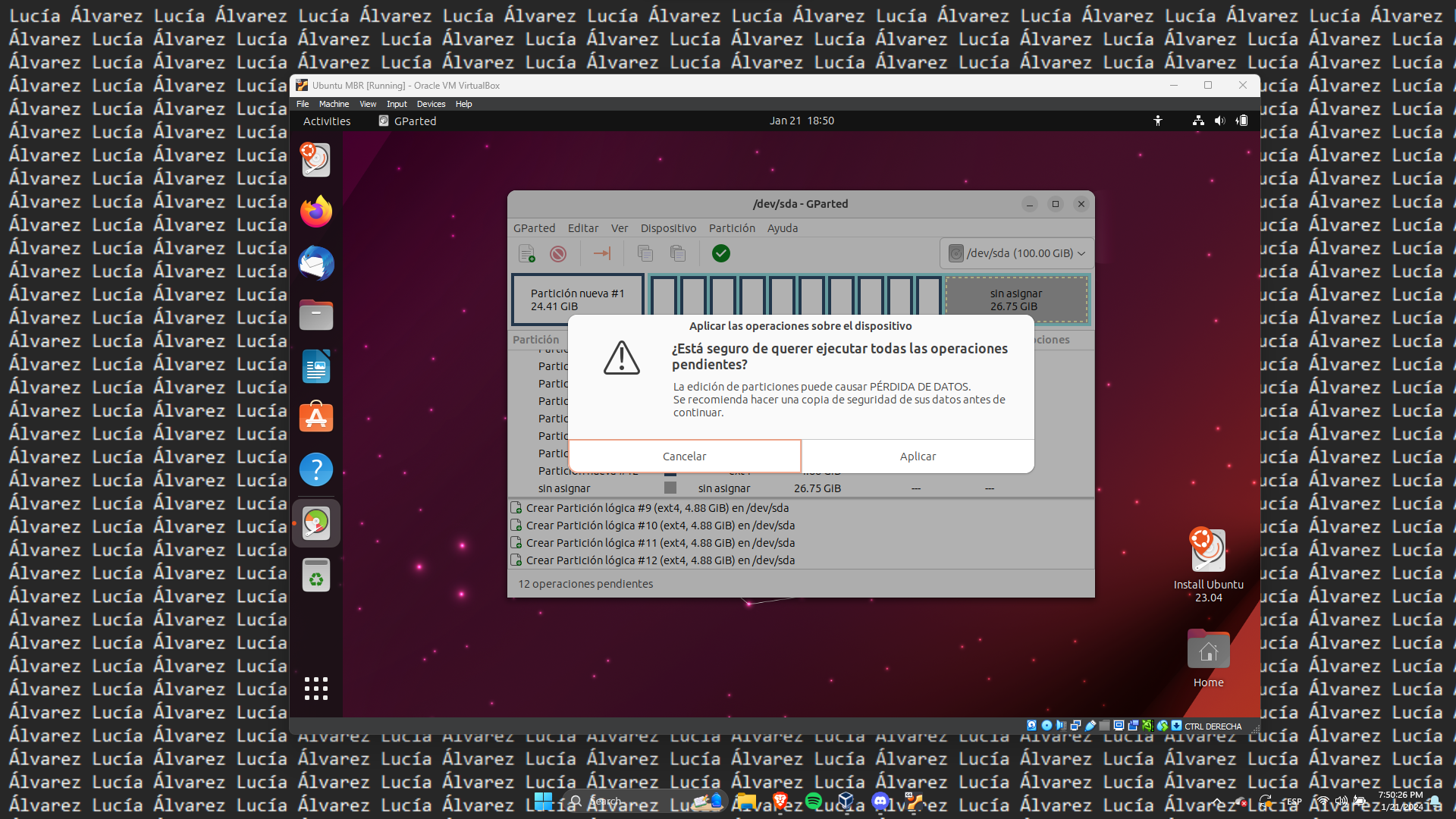Click the paste partition toolbar icon
Image resolution: width=1456 pixels, height=819 pixels.
[678, 253]
